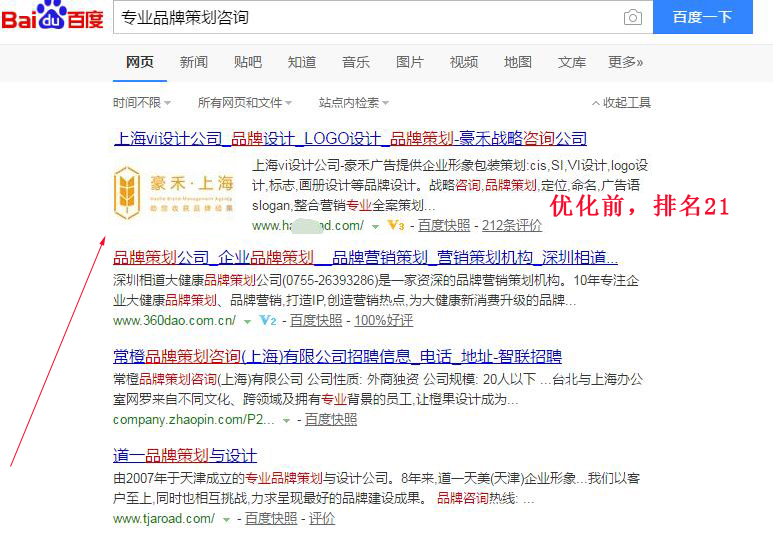
Task: Click V3 credibility badge icon
Action: [396, 225]
